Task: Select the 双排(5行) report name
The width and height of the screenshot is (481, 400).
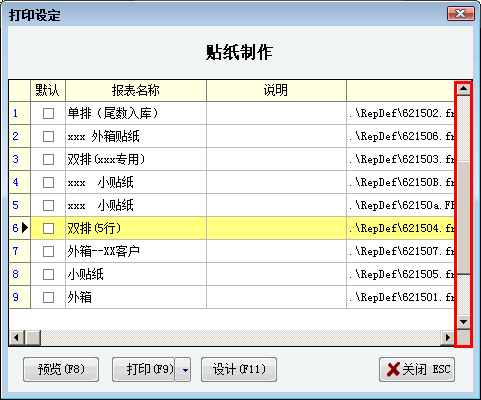Action: pos(136,228)
